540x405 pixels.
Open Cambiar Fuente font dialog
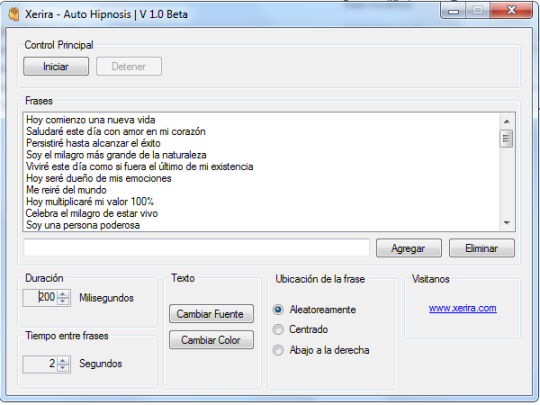(x=211, y=313)
